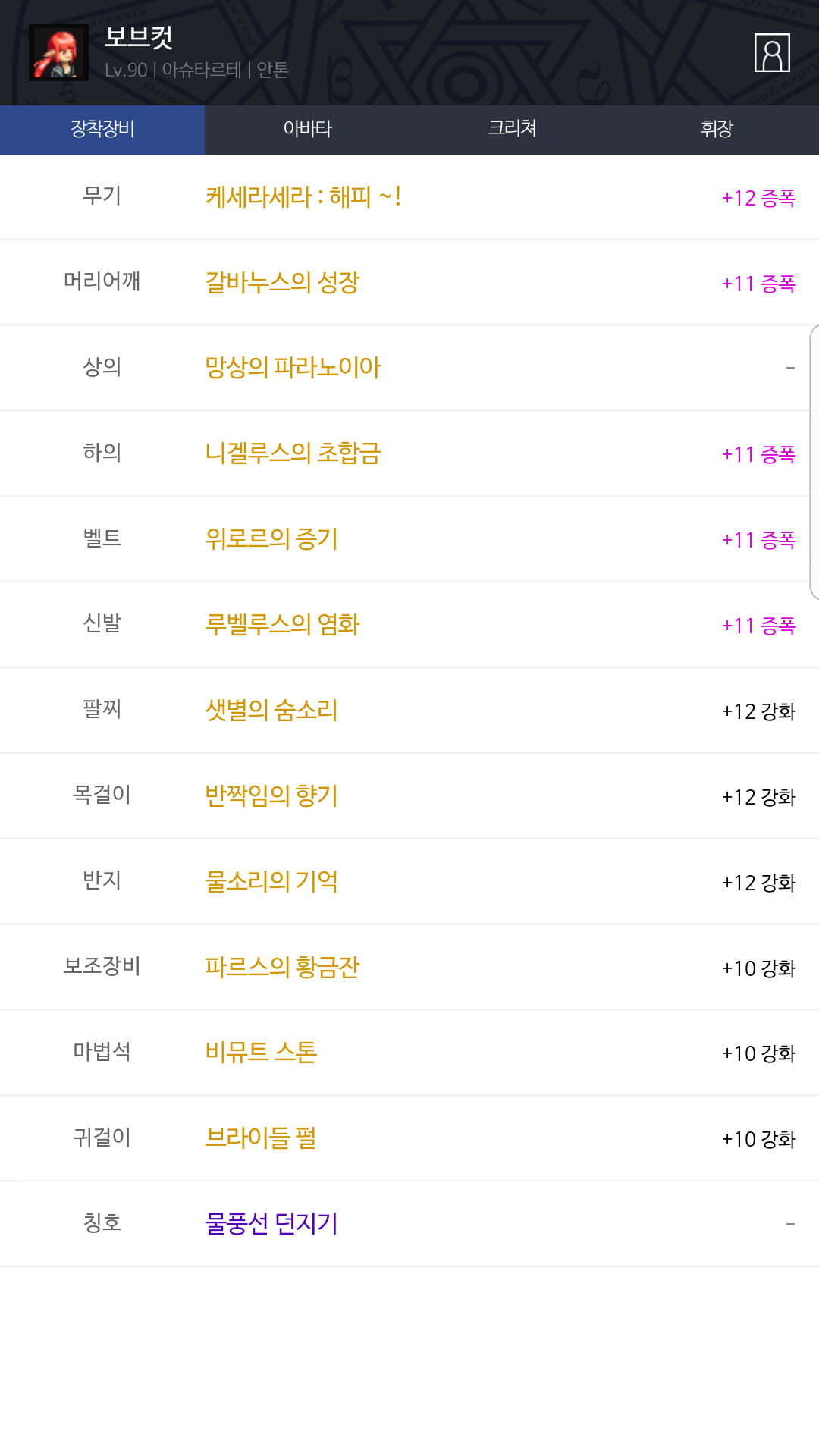Open the 위로르의 증기 belt item
This screenshot has width=819, height=1456.
pyautogui.click(x=271, y=539)
